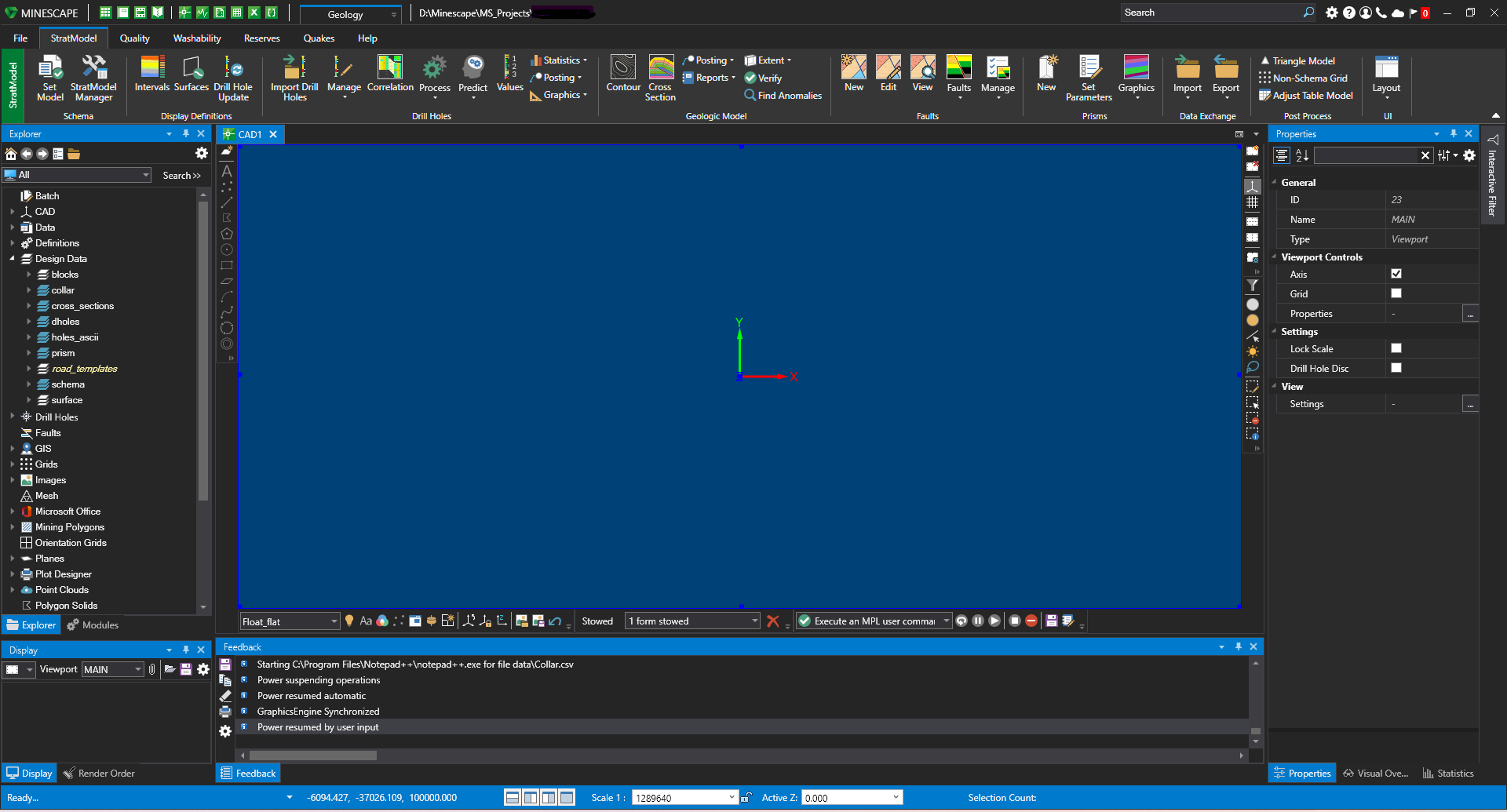Image resolution: width=1507 pixels, height=812 pixels.
Task: Create a New fault
Action: [854, 73]
